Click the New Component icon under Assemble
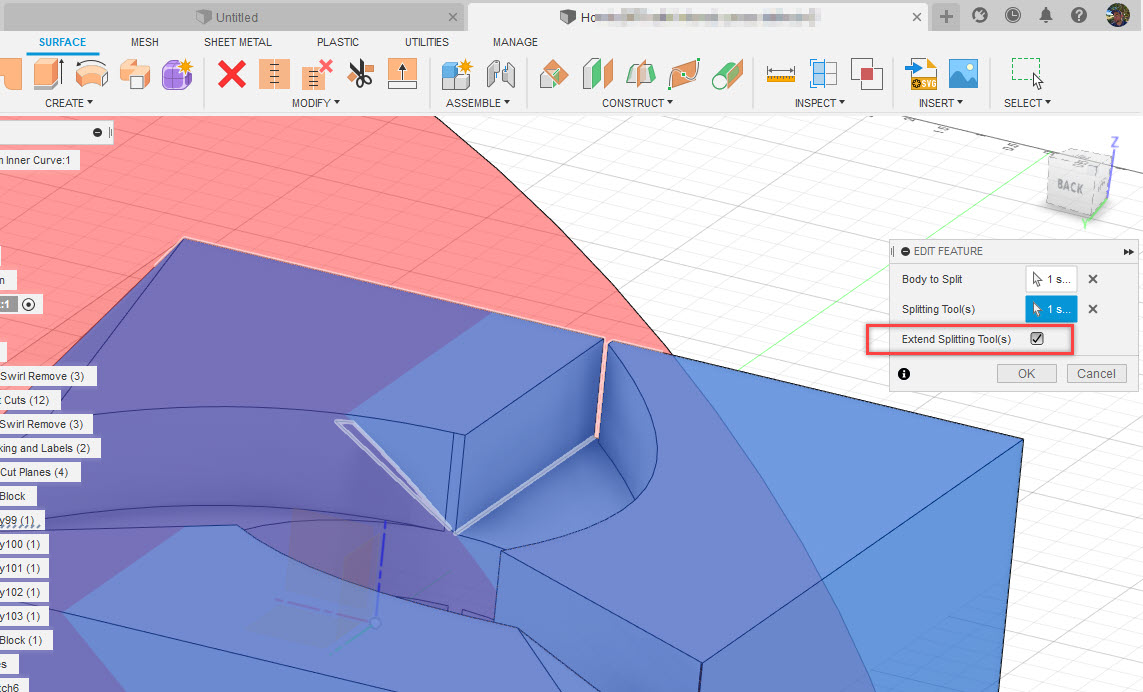The width and height of the screenshot is (1143, 692). coord(457,75)
